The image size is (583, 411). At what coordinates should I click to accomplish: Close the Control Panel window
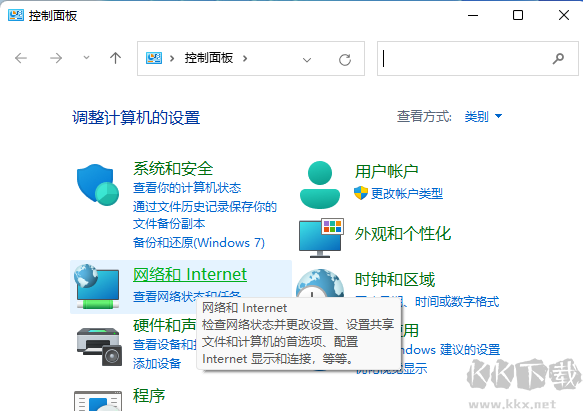(x=564, y=15)
